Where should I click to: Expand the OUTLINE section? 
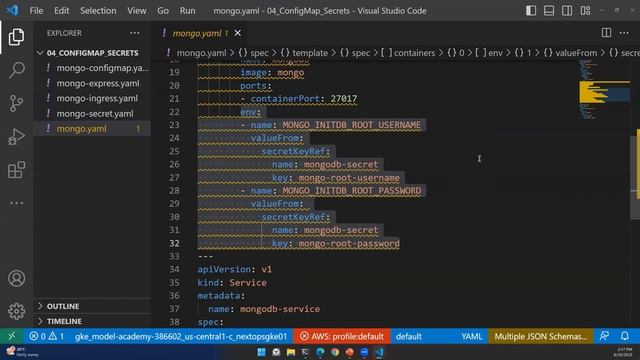[x=92, y=306]
